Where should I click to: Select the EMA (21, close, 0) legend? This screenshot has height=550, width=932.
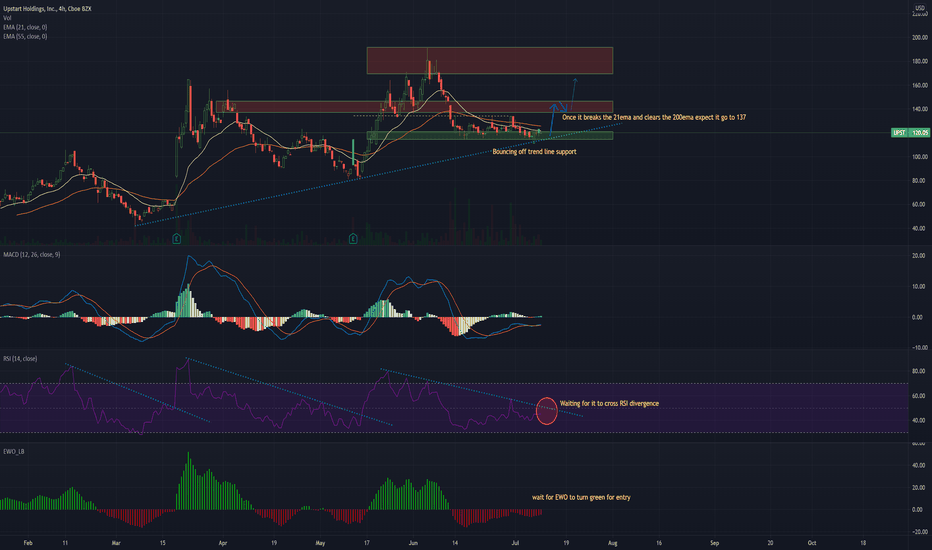(25, 27)
